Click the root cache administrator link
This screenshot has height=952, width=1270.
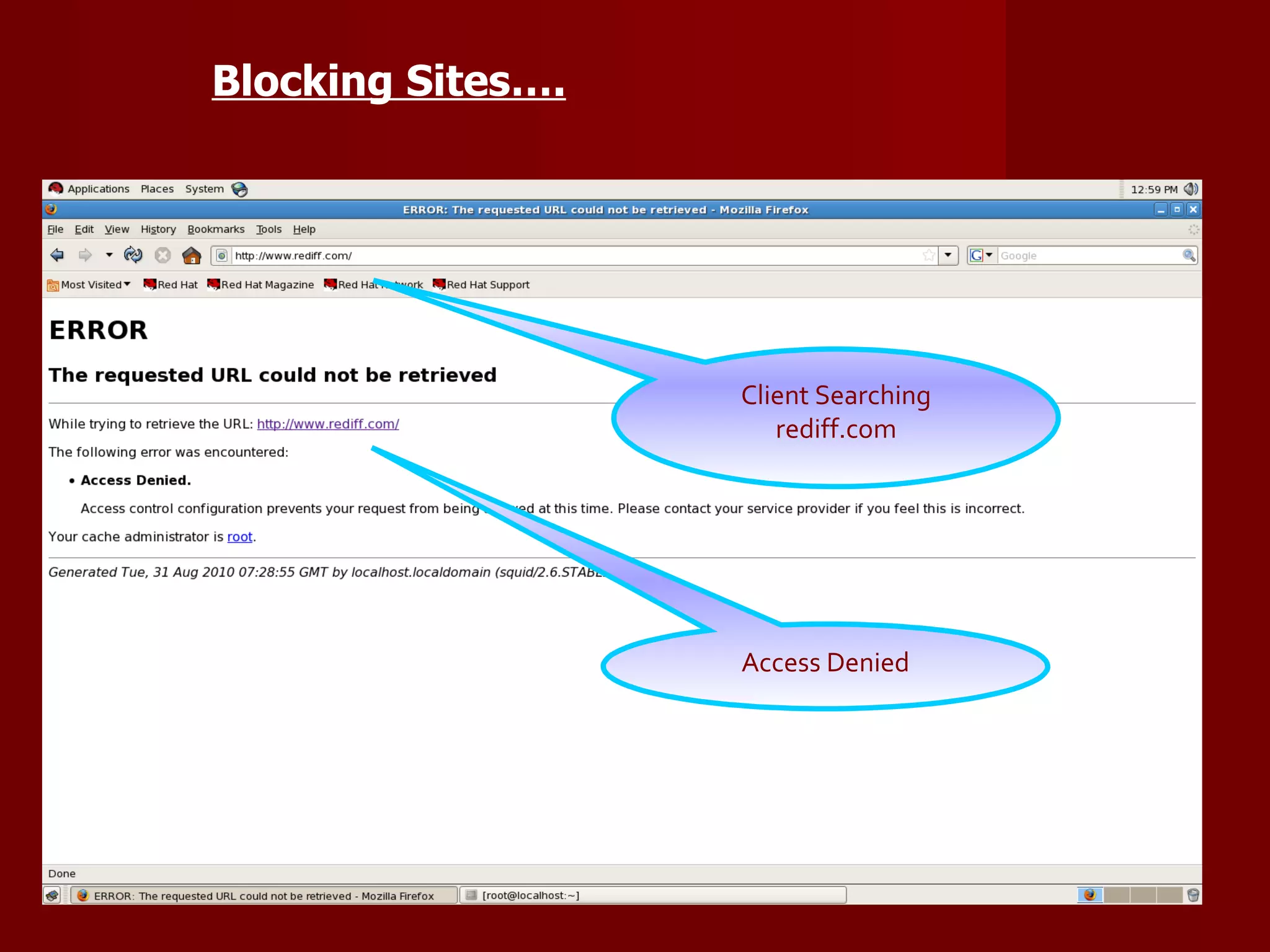[239, 537]
